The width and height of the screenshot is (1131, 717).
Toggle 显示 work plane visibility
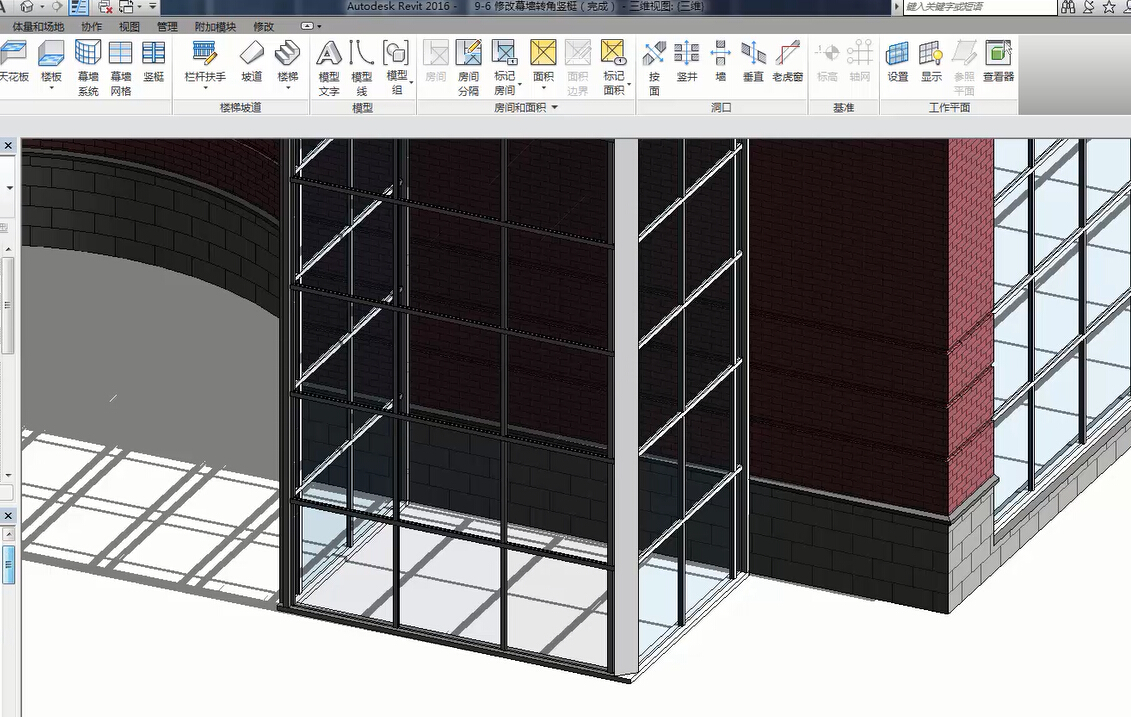(931, 62)
